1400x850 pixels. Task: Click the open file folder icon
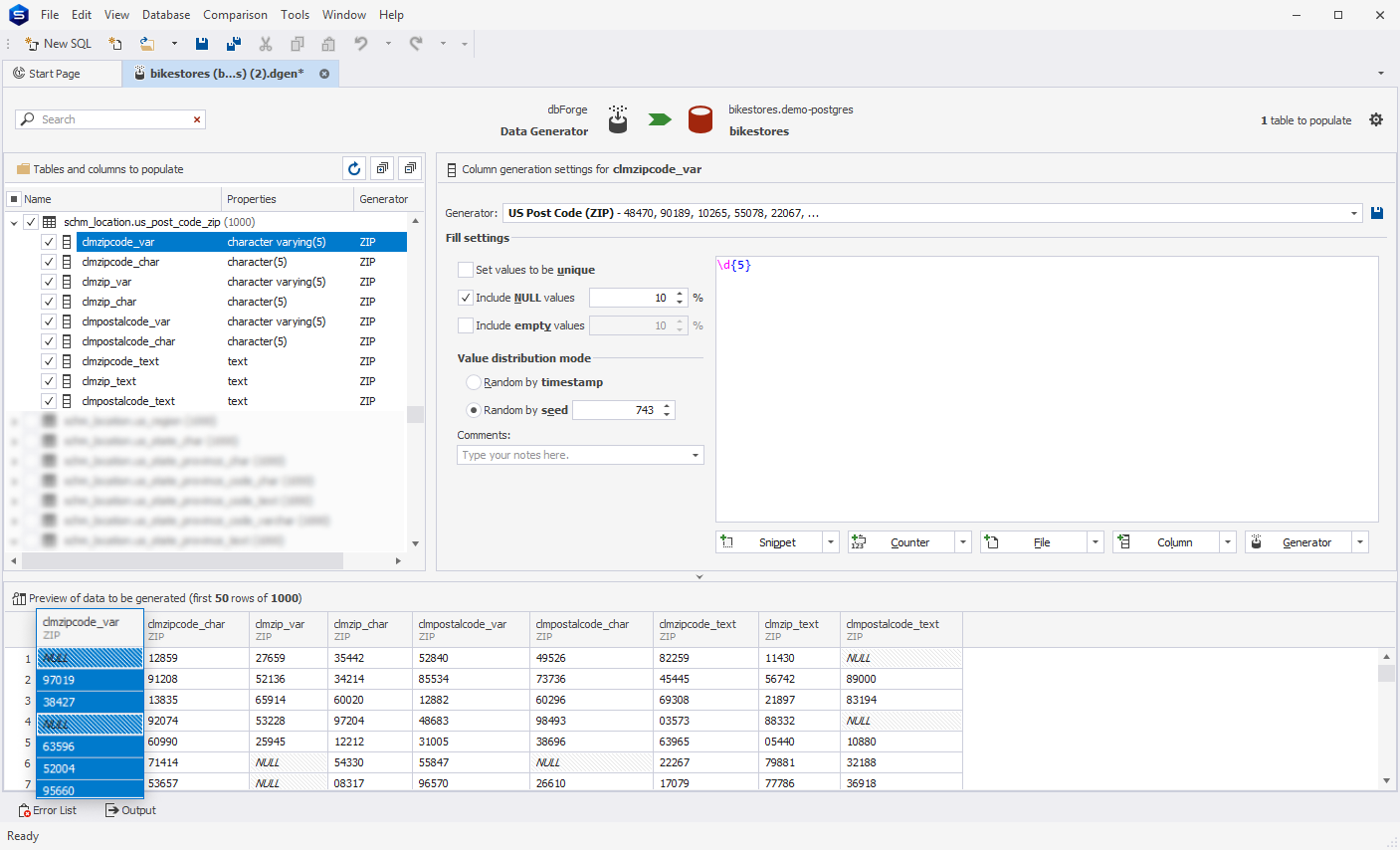147,44
